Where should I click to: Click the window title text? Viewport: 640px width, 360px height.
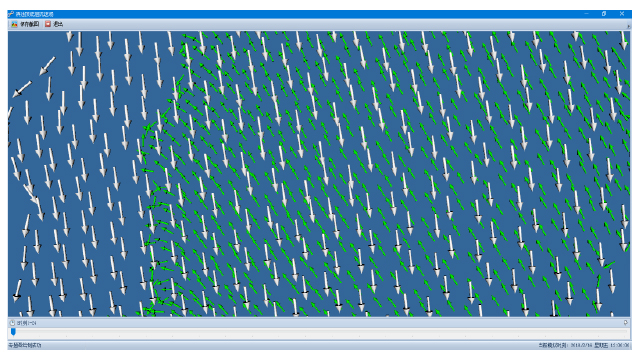point(34,14)
